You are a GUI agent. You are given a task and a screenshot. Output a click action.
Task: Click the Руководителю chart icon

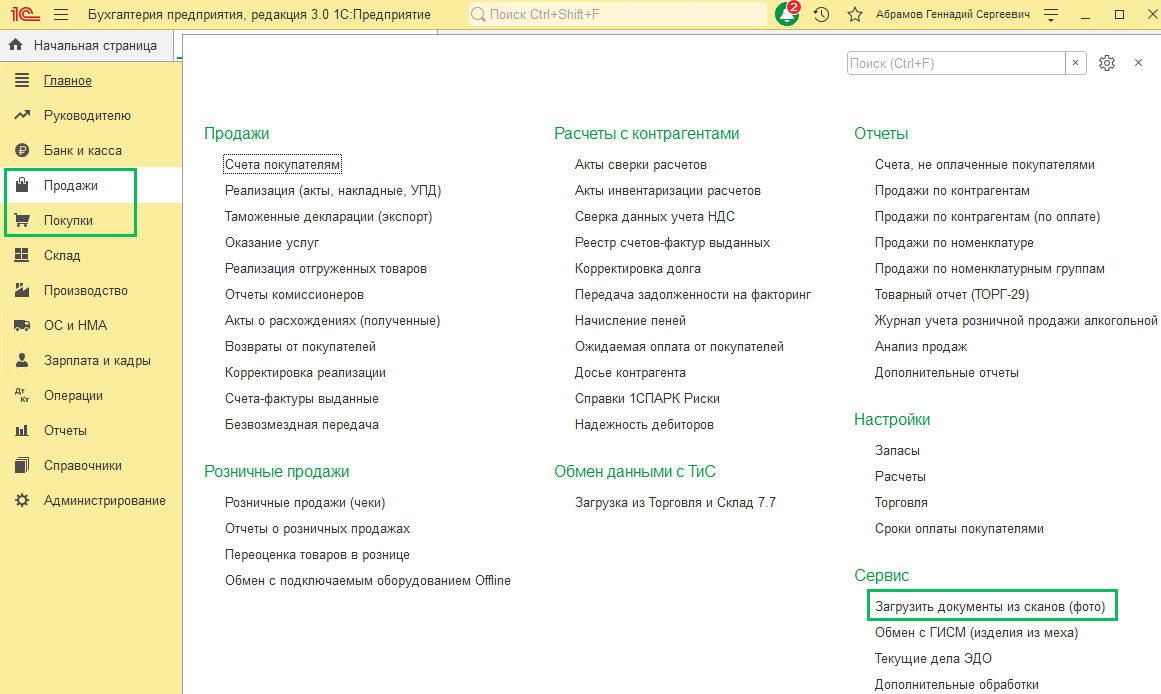coord(22,115)
